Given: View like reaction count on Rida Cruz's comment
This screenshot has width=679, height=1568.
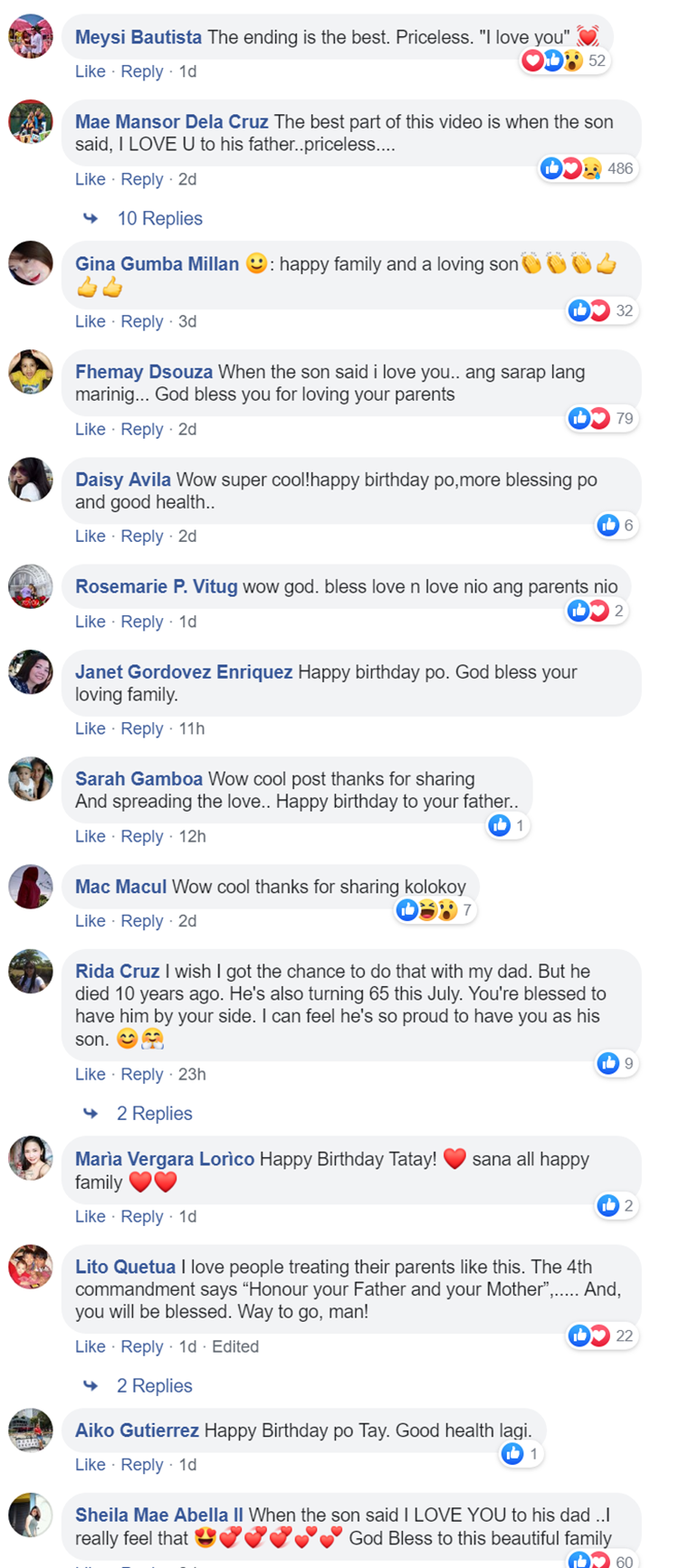Looking at the screenshot, I should coord(616,1063).
